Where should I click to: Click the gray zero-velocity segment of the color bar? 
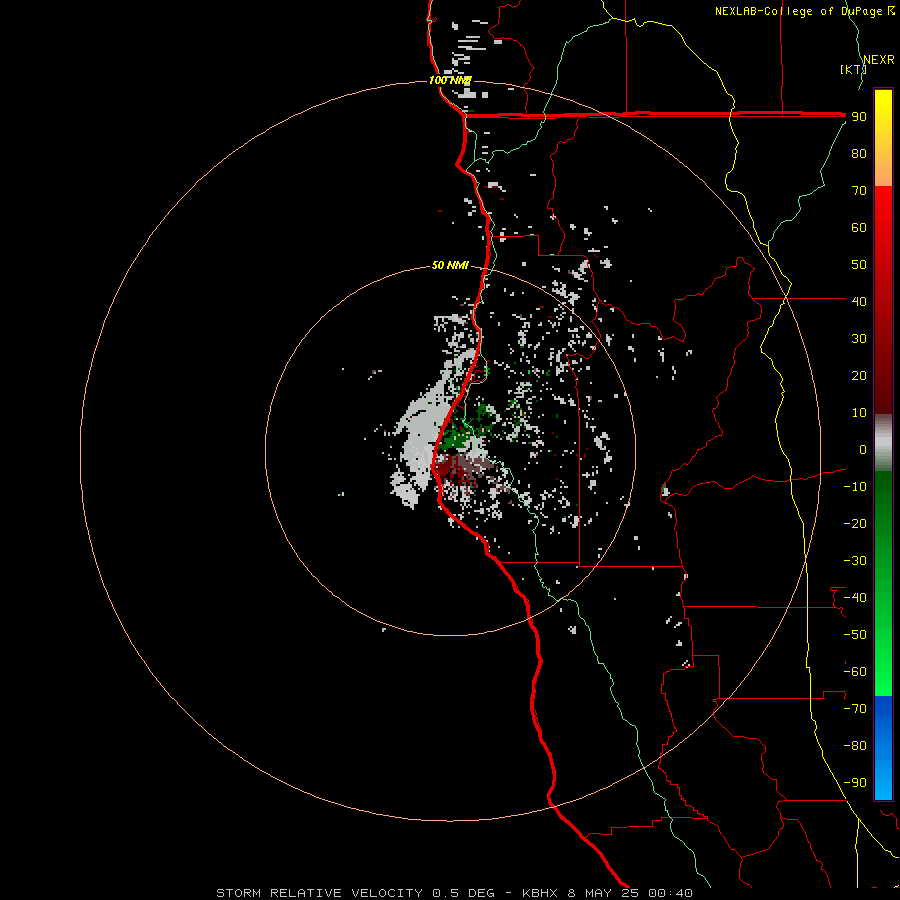coord(883,443)
